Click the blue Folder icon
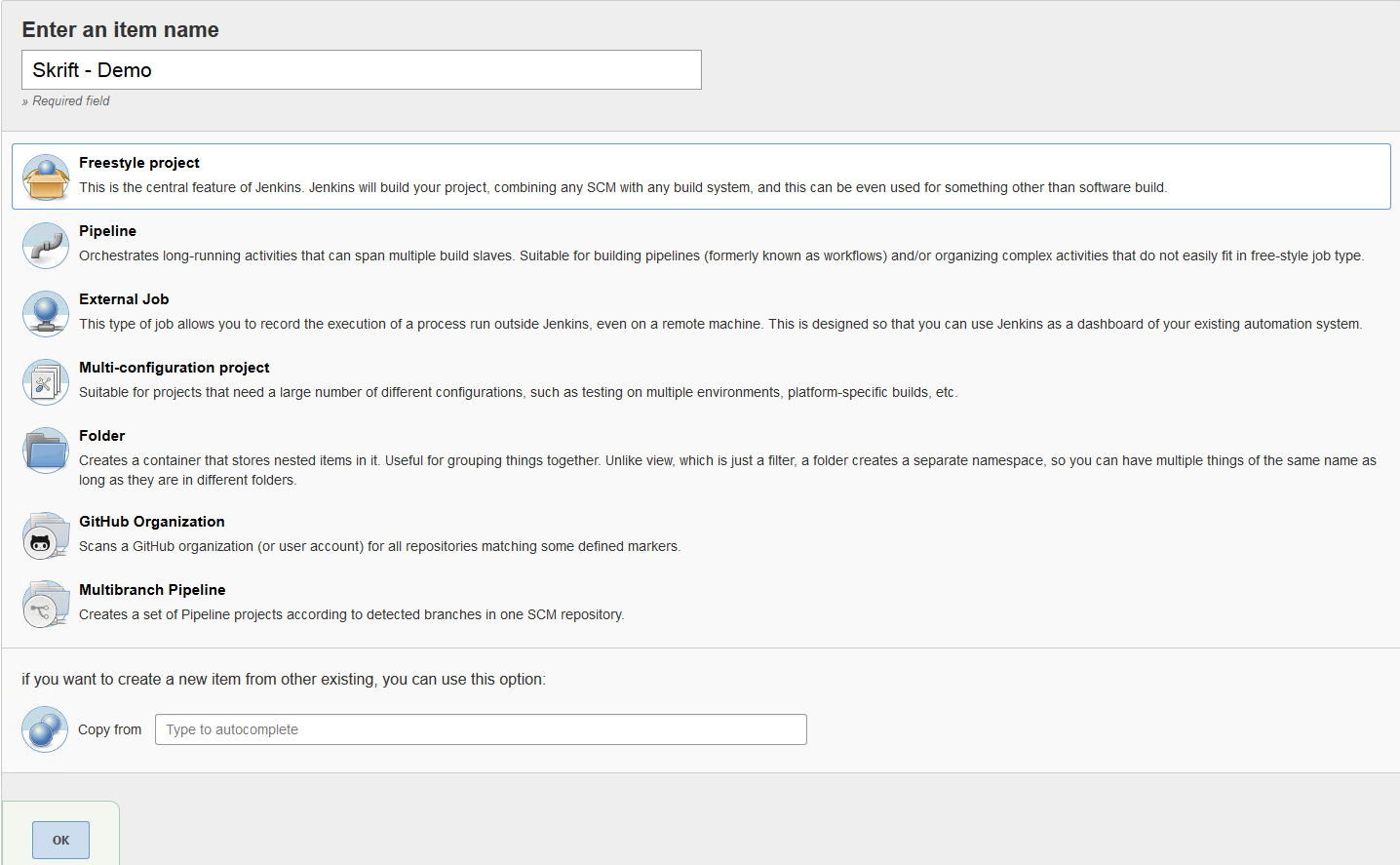1400x865 pixels. click(46, 451)
